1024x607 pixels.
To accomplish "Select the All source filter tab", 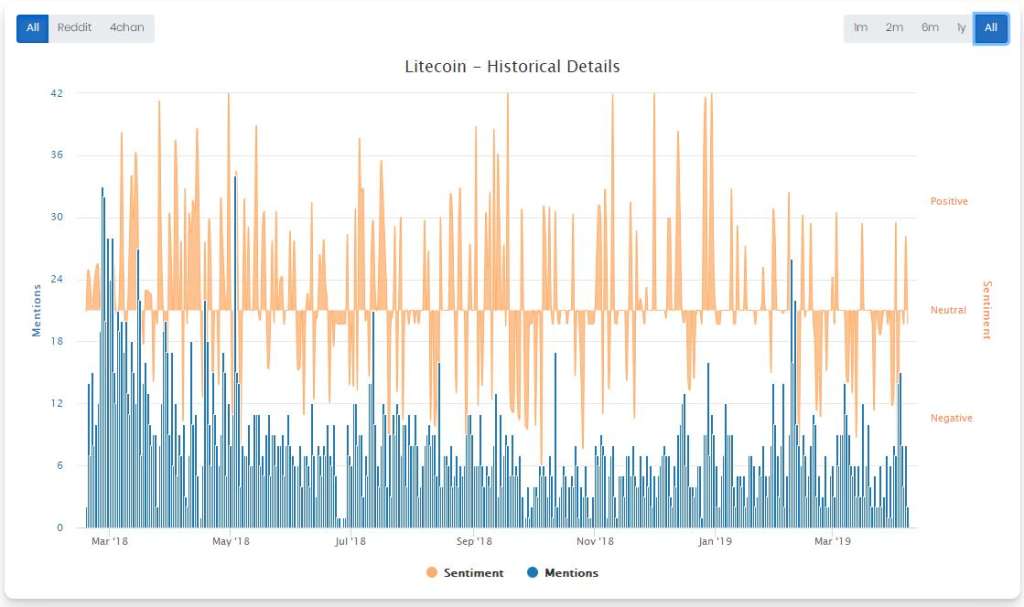I will (x=33, y=28).
